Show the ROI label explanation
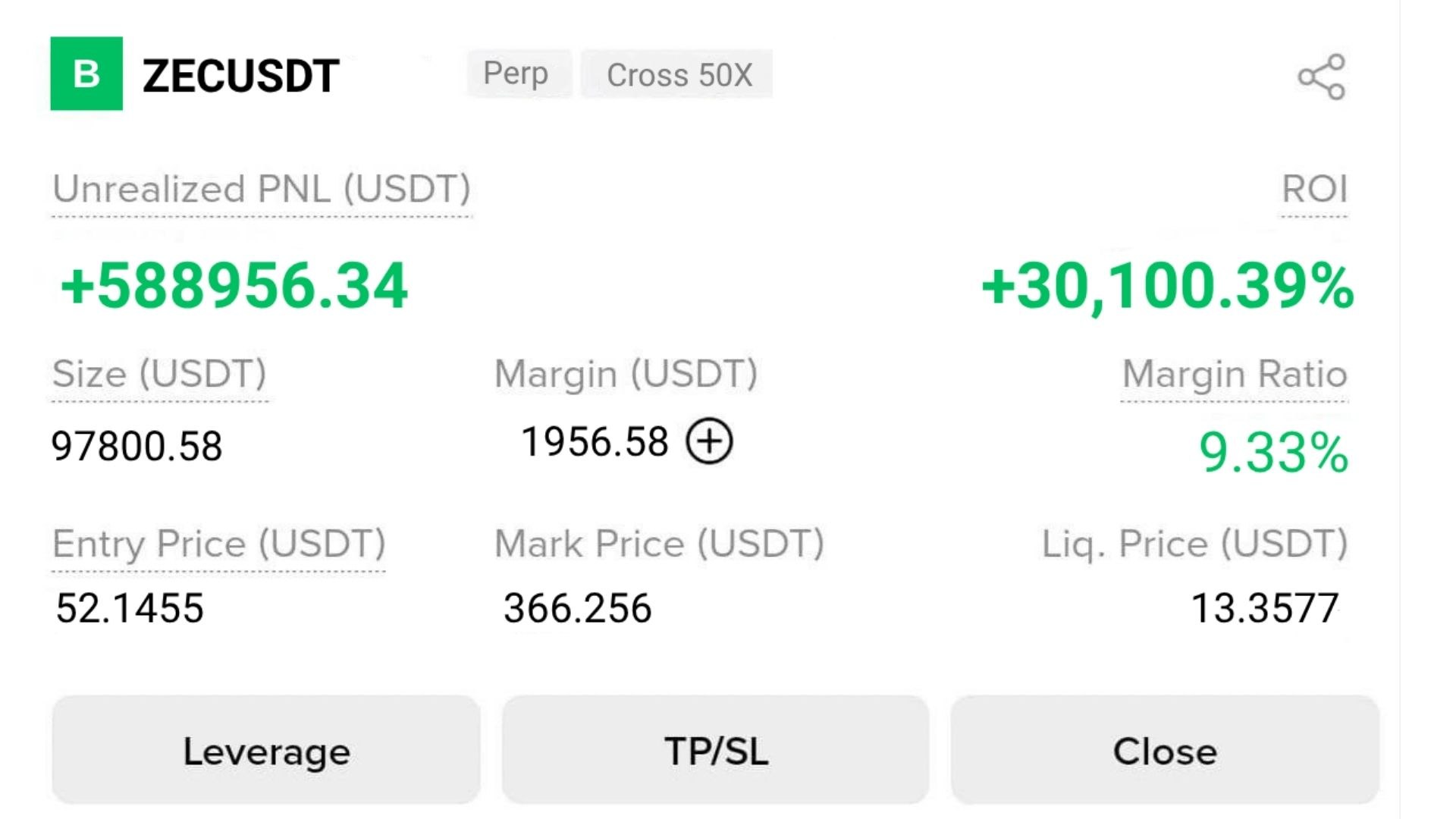This screenshot has width=1456, height=819. click(x=1314, y=189)
